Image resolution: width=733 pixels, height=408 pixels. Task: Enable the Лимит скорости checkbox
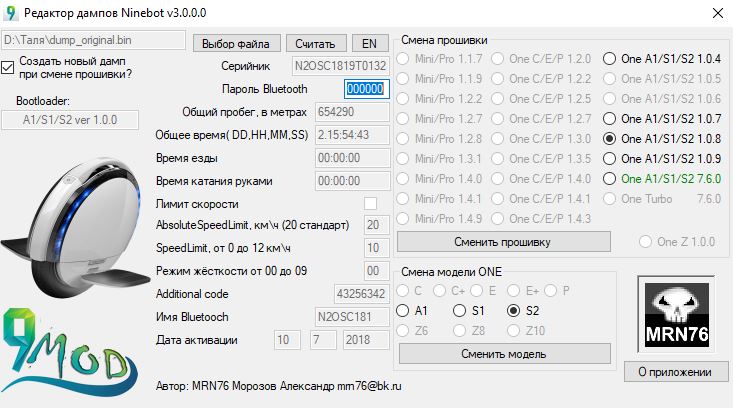[371, 204]
